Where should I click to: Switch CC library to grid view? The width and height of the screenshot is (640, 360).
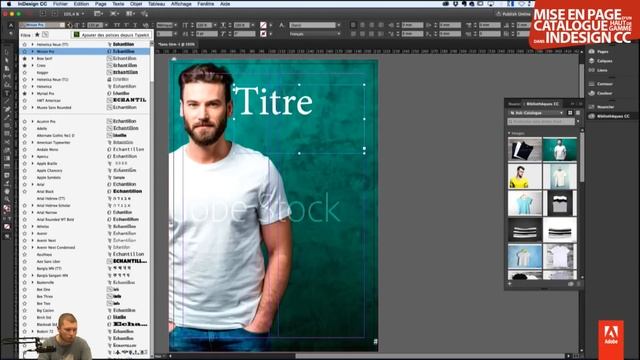click(x=570, y=113)
